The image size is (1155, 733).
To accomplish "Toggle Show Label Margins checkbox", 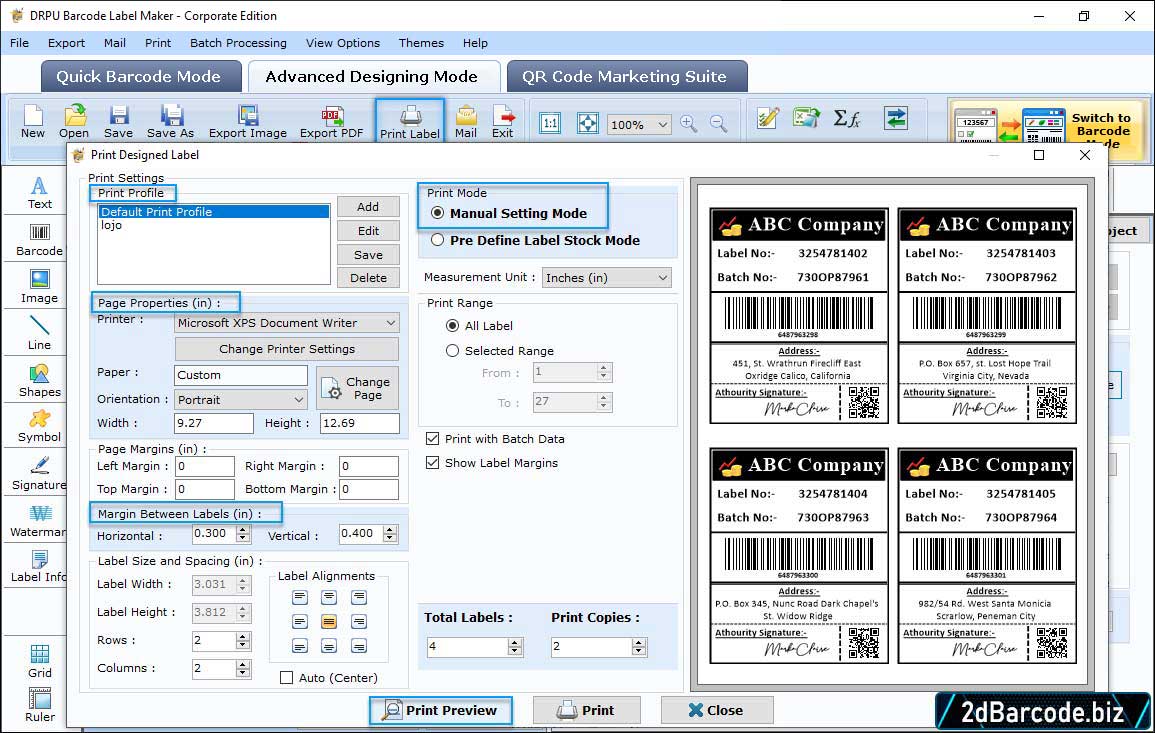I will click(432, 463).
